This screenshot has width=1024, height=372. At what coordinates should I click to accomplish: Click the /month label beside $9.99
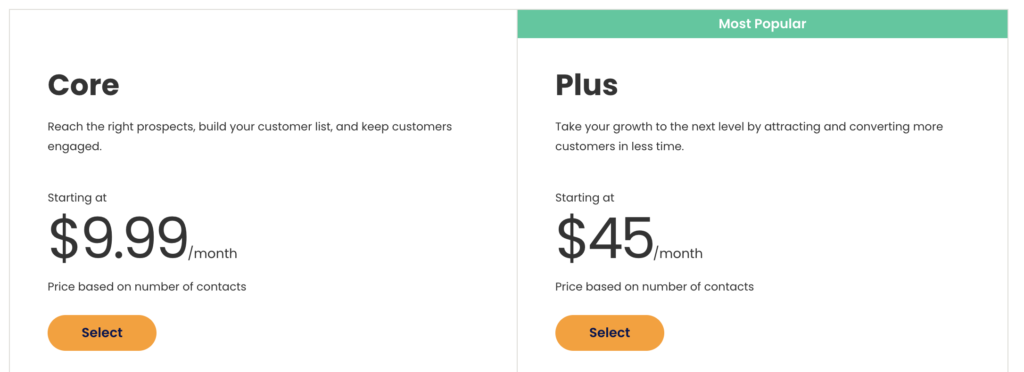213,253
